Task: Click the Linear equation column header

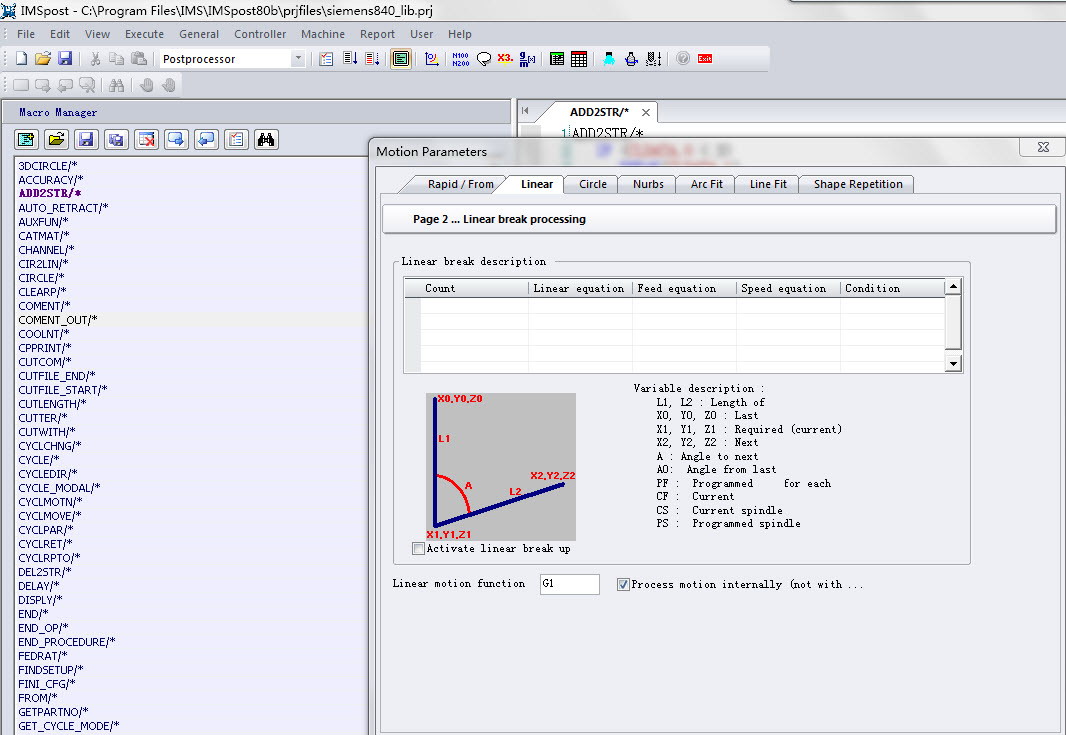Action: (x=580, y=288)
